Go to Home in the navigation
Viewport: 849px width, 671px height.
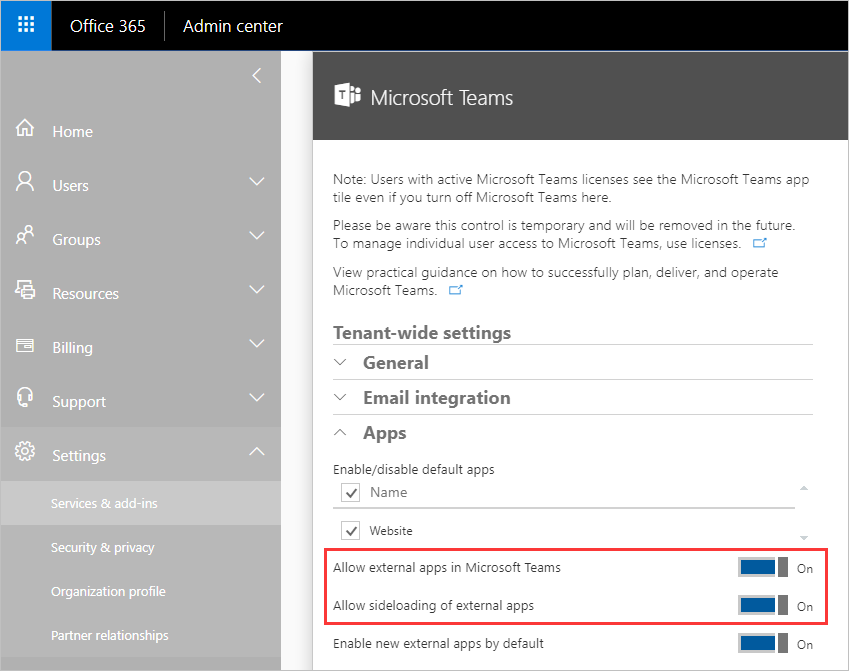coord(73,132)
